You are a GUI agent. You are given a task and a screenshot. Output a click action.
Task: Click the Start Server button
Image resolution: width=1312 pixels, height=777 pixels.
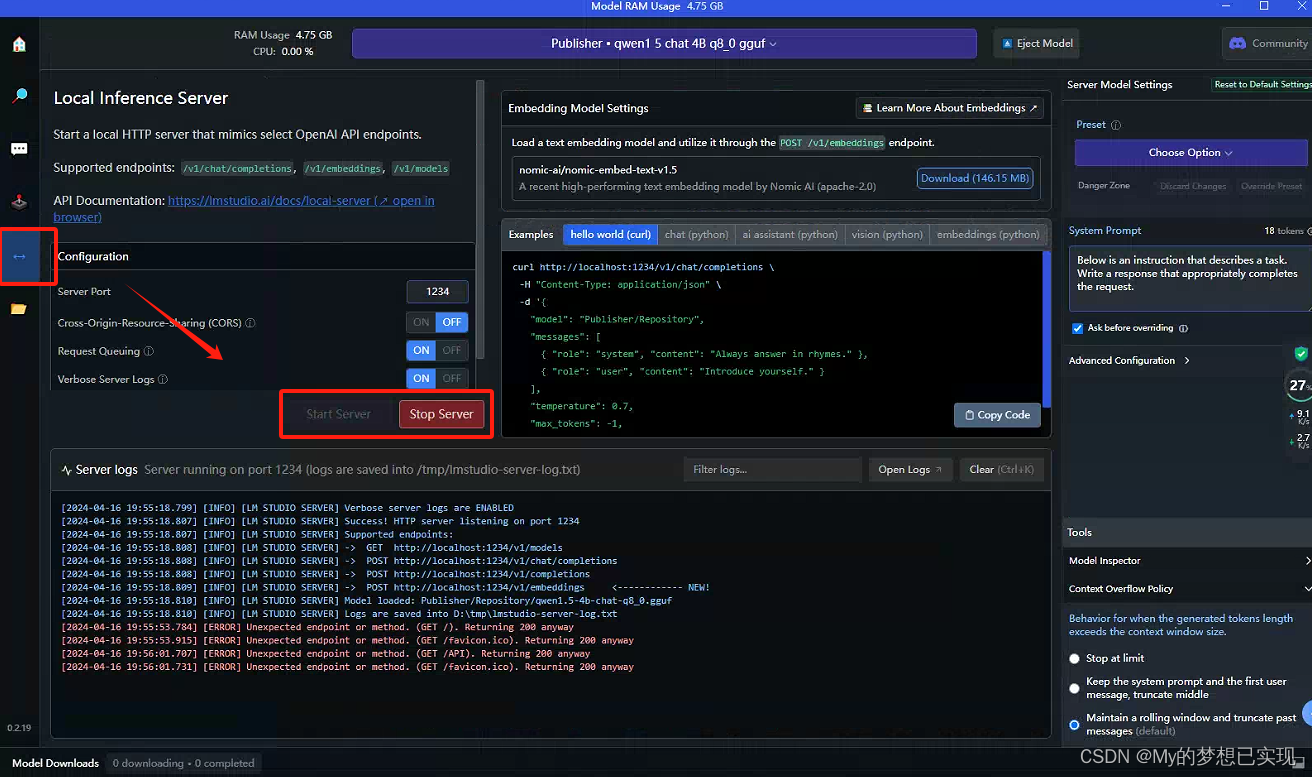(338, 414)
